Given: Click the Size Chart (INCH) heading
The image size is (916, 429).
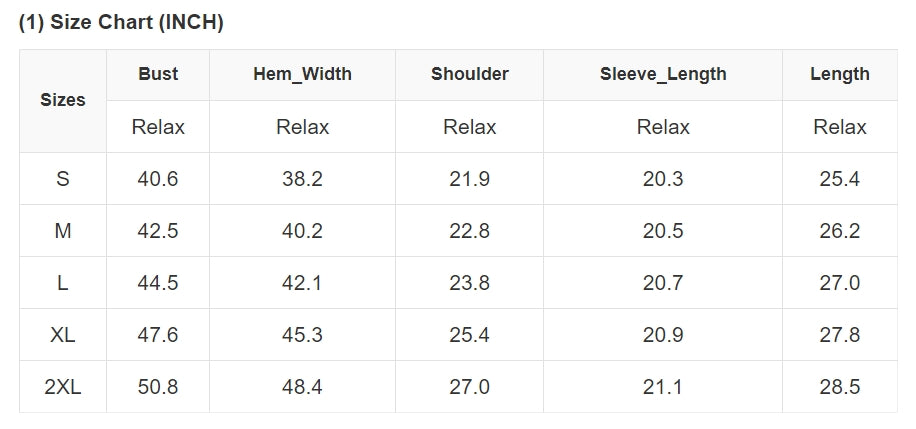Looking at the screenshot, I should click(x=121, y=23).
